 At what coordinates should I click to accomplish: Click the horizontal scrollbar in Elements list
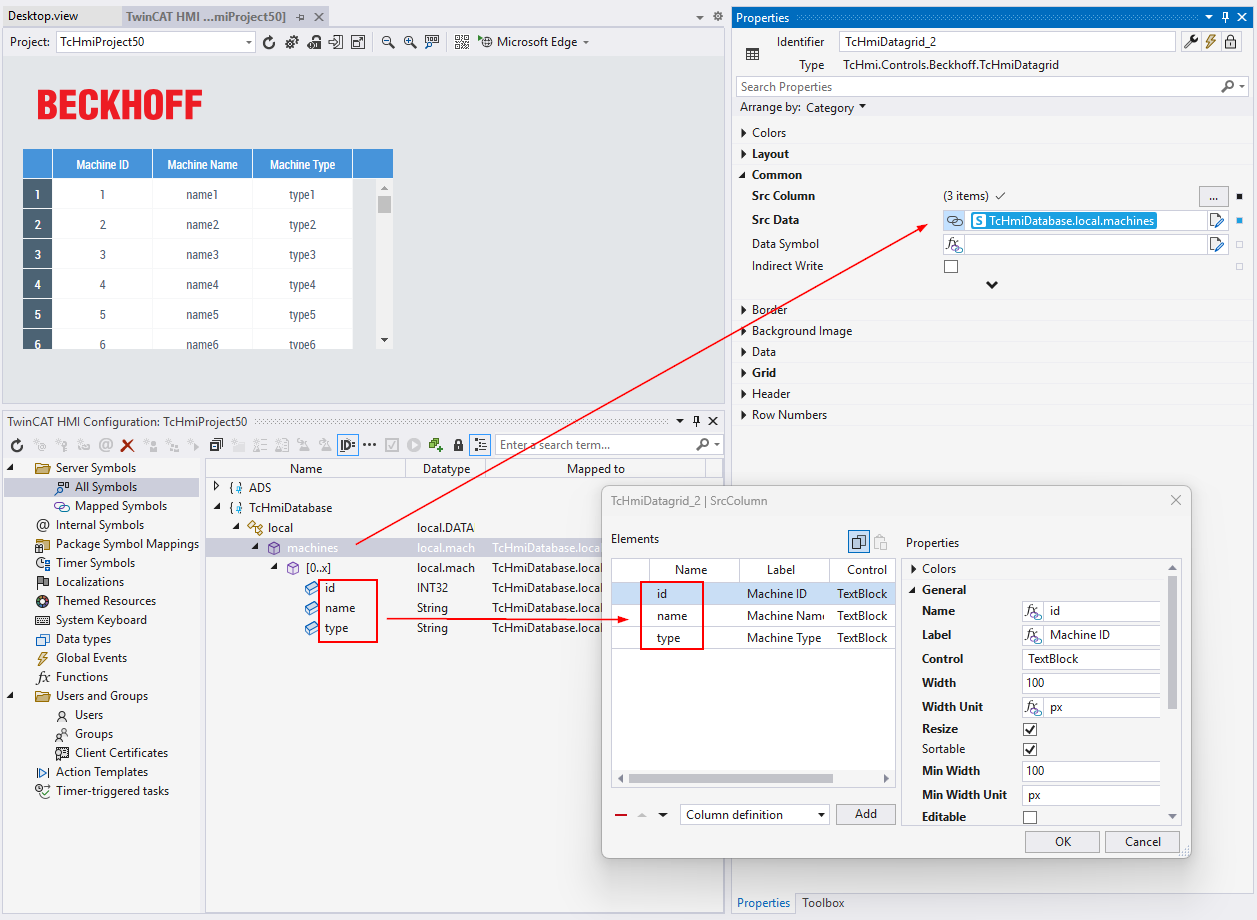click(x=730, y=778)
